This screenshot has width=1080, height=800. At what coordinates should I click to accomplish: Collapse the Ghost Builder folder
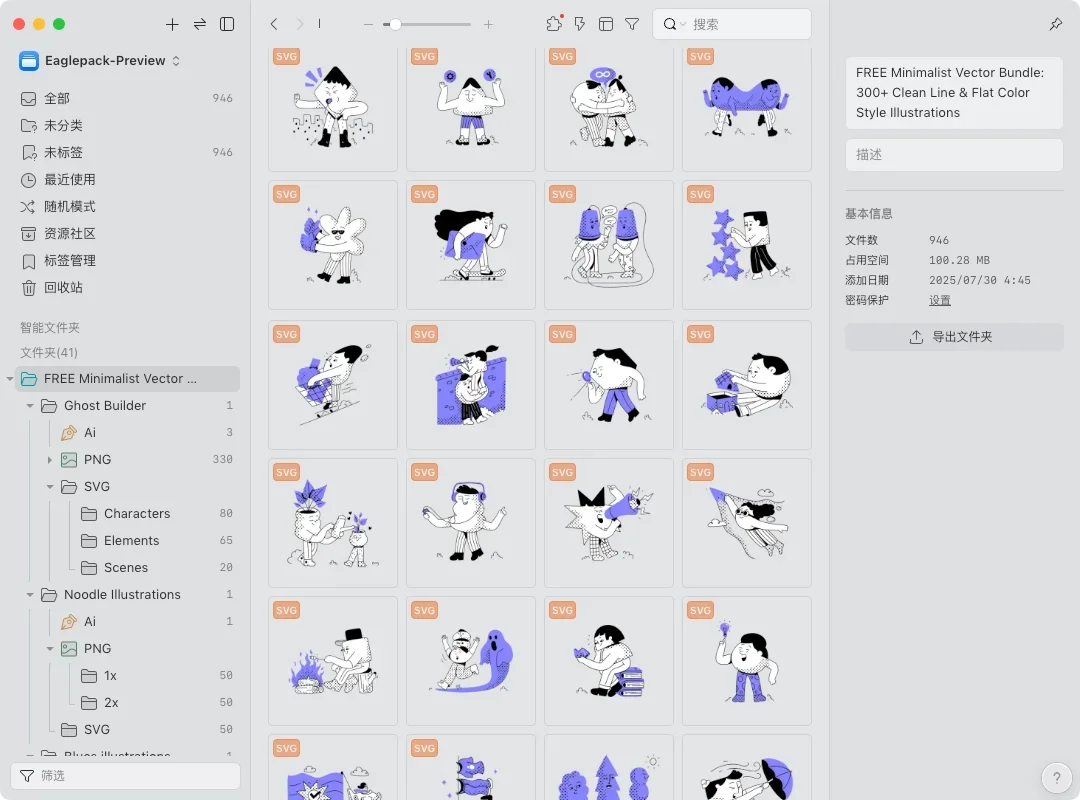click(30, 406)
